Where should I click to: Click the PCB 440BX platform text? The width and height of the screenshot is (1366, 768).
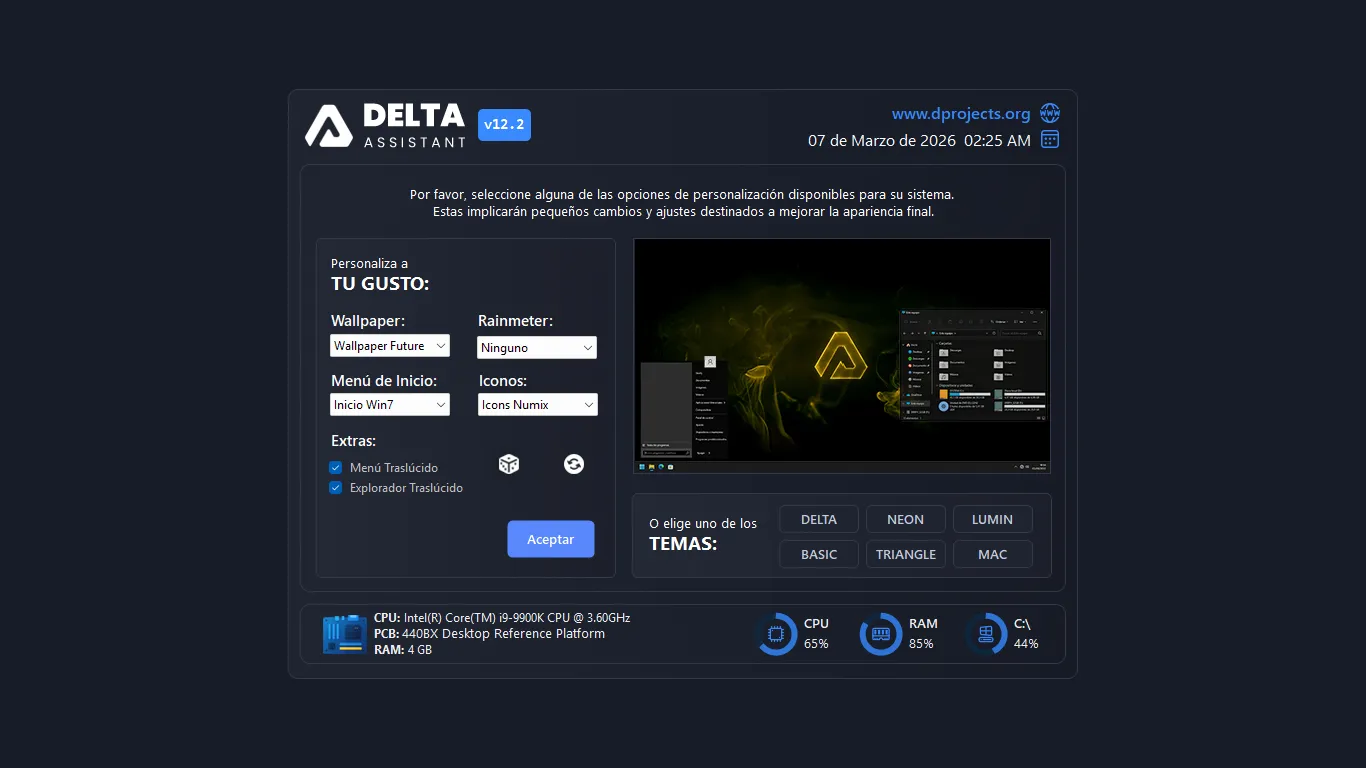[489, 634]
